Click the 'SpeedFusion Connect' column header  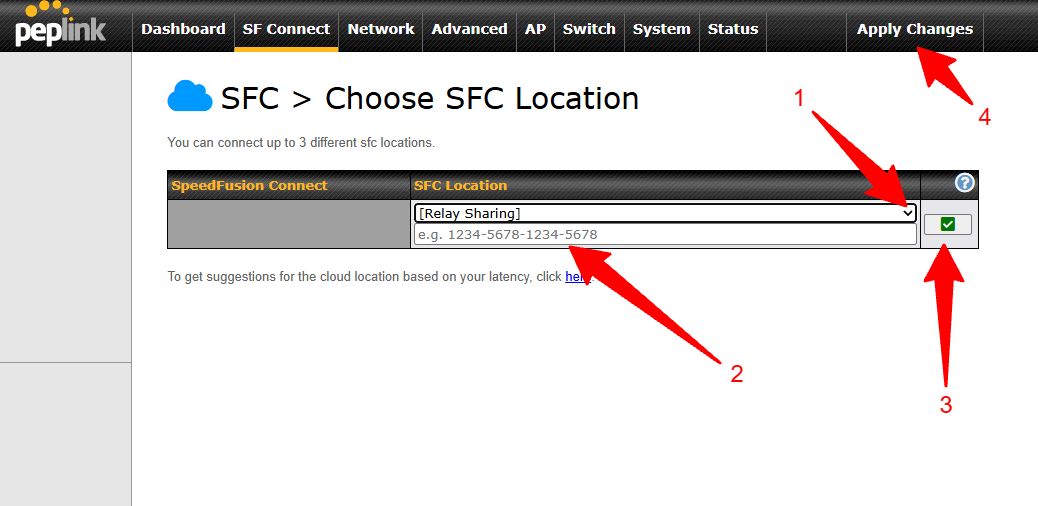[250, 185]
